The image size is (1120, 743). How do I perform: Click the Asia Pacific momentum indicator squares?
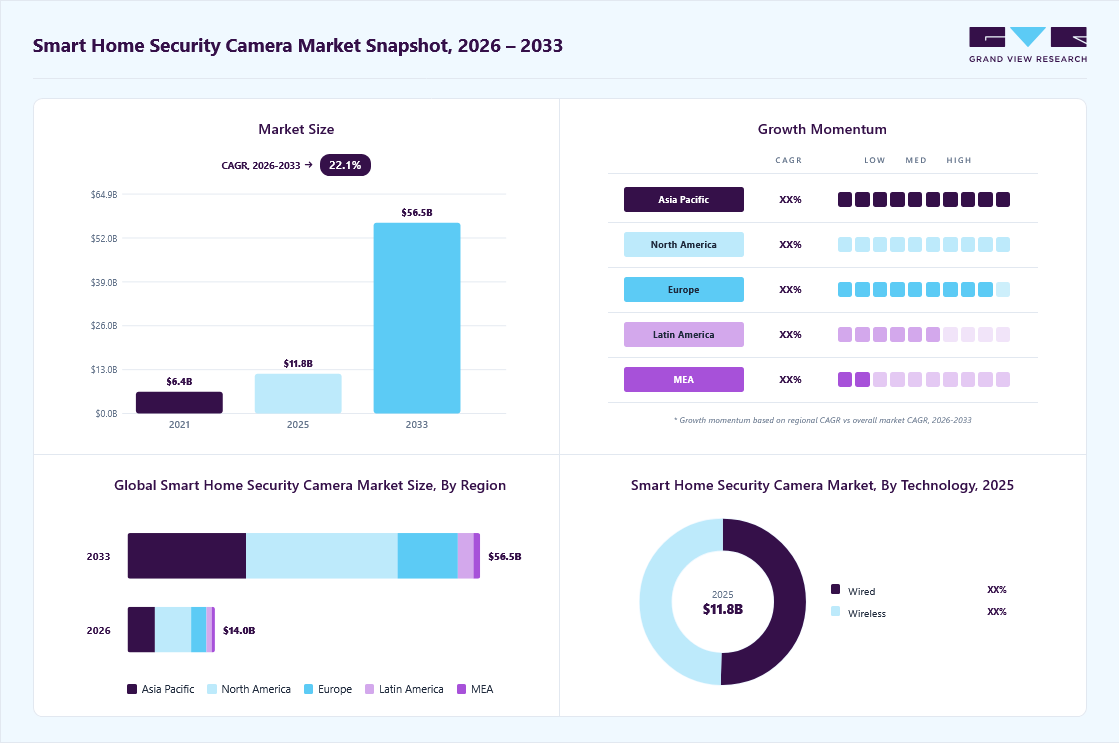pos(924,199)
